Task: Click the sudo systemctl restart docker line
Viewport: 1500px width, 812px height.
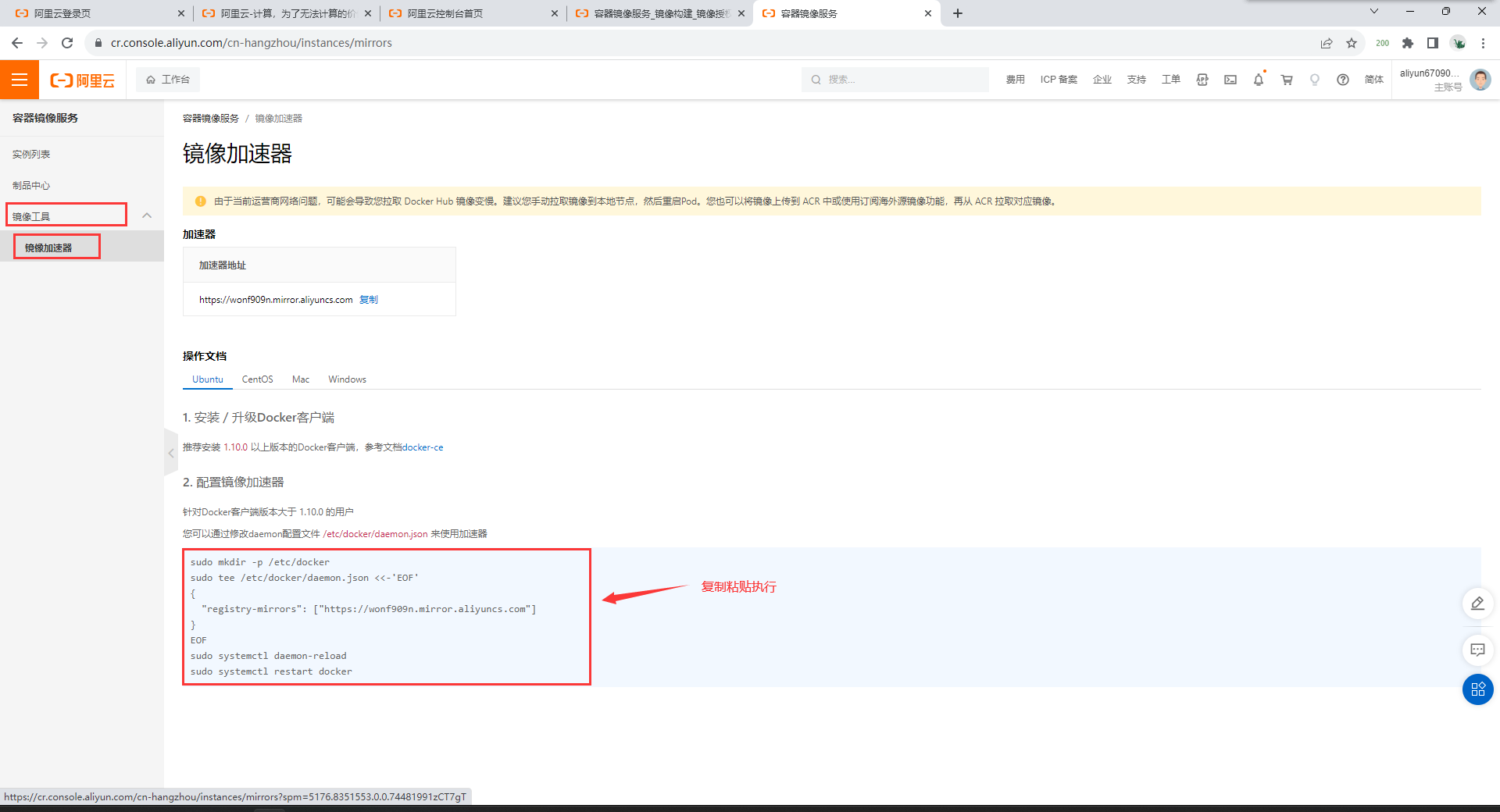Action: click(x=271, y=671)
